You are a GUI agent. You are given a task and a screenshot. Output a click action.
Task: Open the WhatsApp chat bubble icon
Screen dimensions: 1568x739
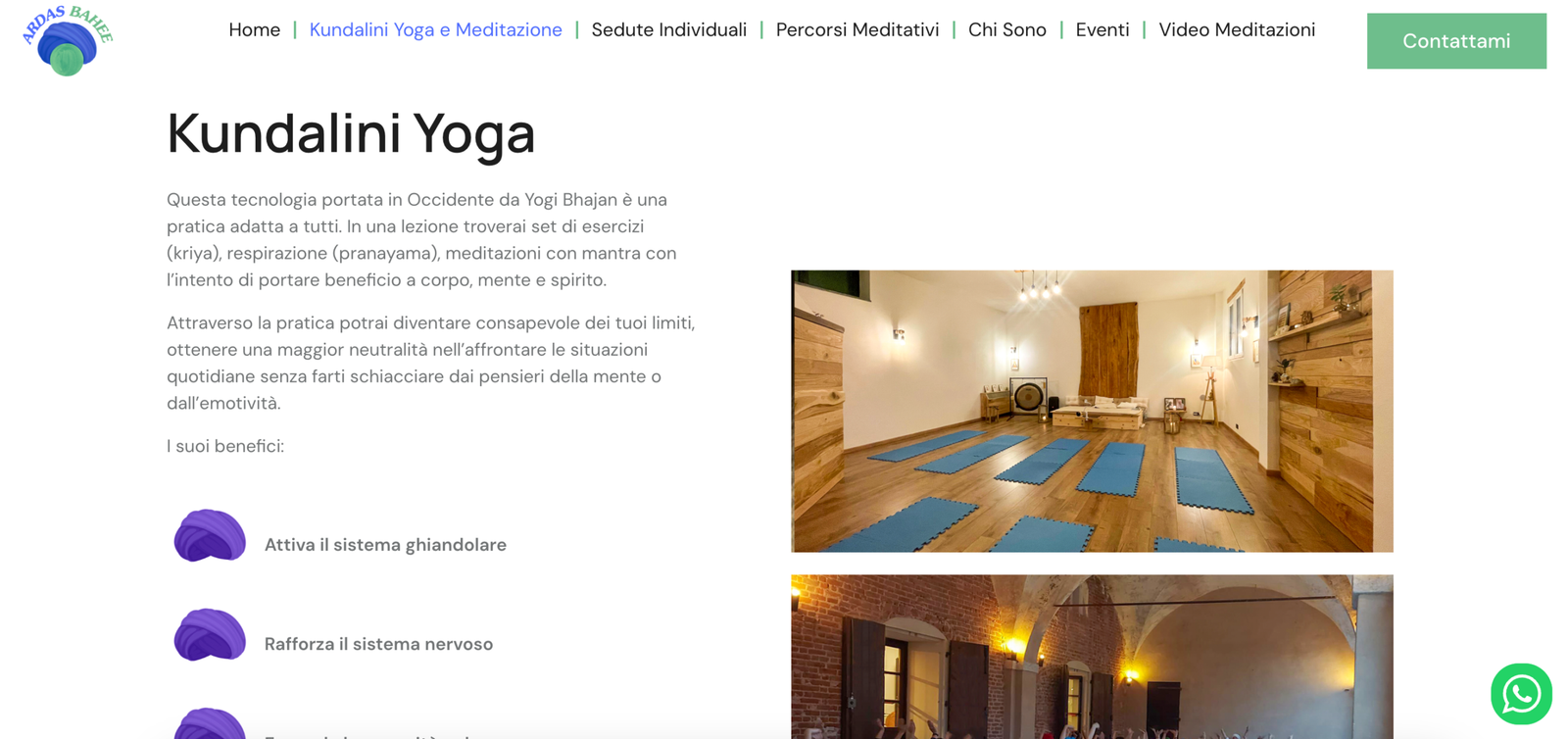(x=1521, y=694)
